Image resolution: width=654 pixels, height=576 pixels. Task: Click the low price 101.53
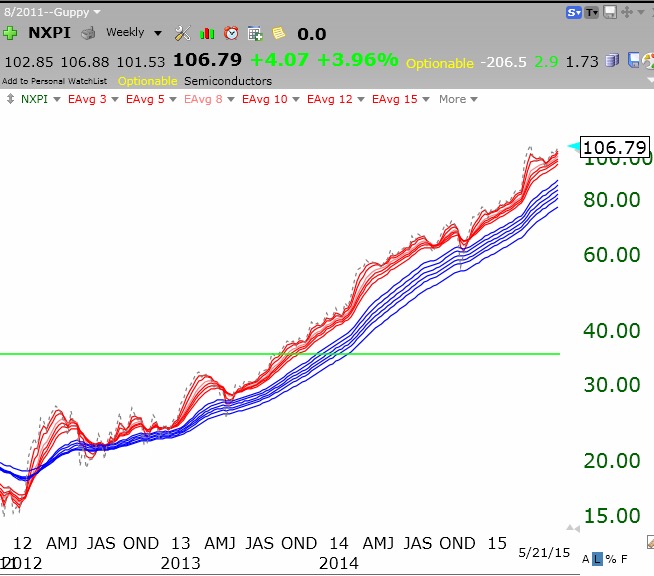coord(141,62)
